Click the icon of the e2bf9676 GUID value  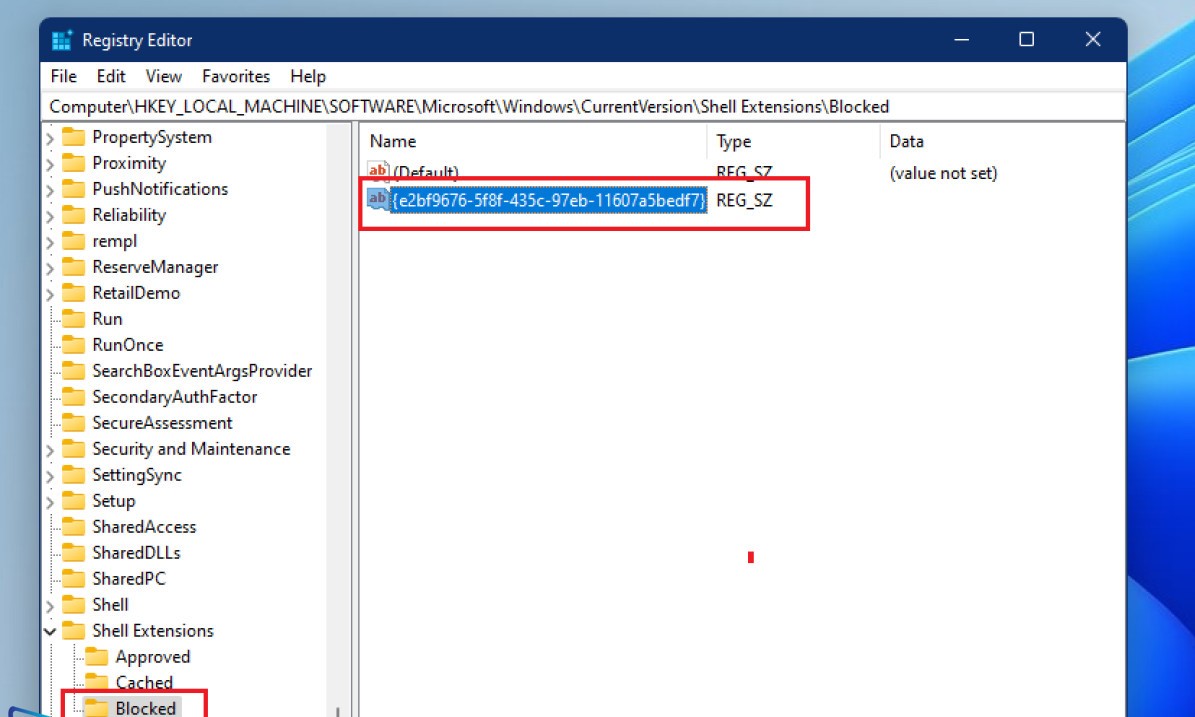coord(378,200)
